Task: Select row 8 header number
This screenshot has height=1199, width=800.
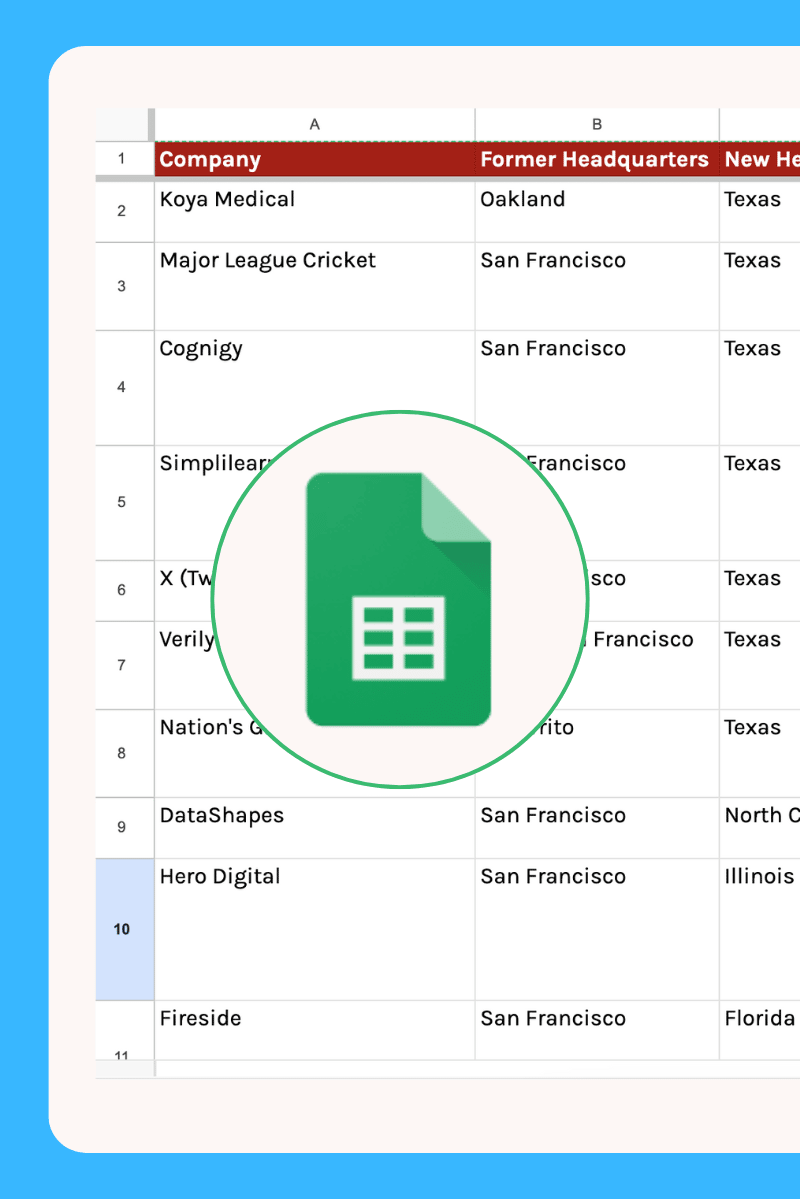Action: coord(122,753)
